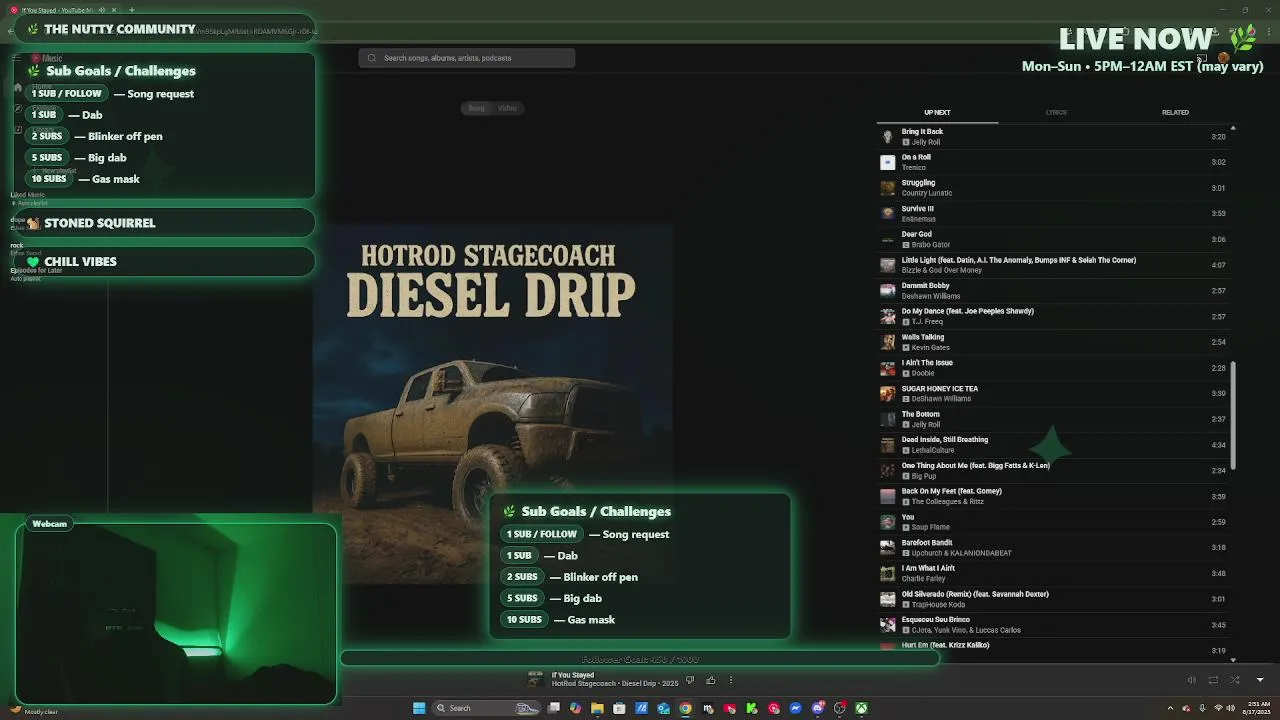Screen dimensions: 1280x720
Task: Play Walls Talking by Kevin Gates
Action: (x=1055, y=342)
